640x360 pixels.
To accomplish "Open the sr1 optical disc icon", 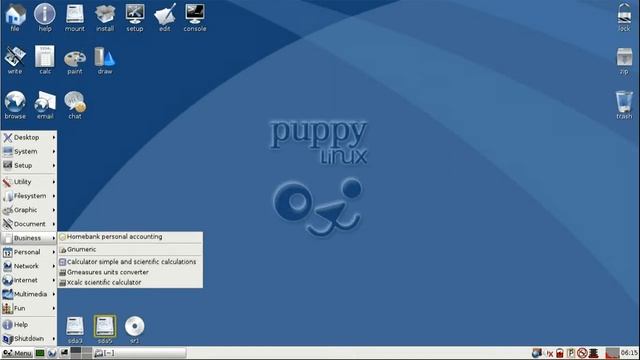I will pyautogui.click(x=135, y=329).
